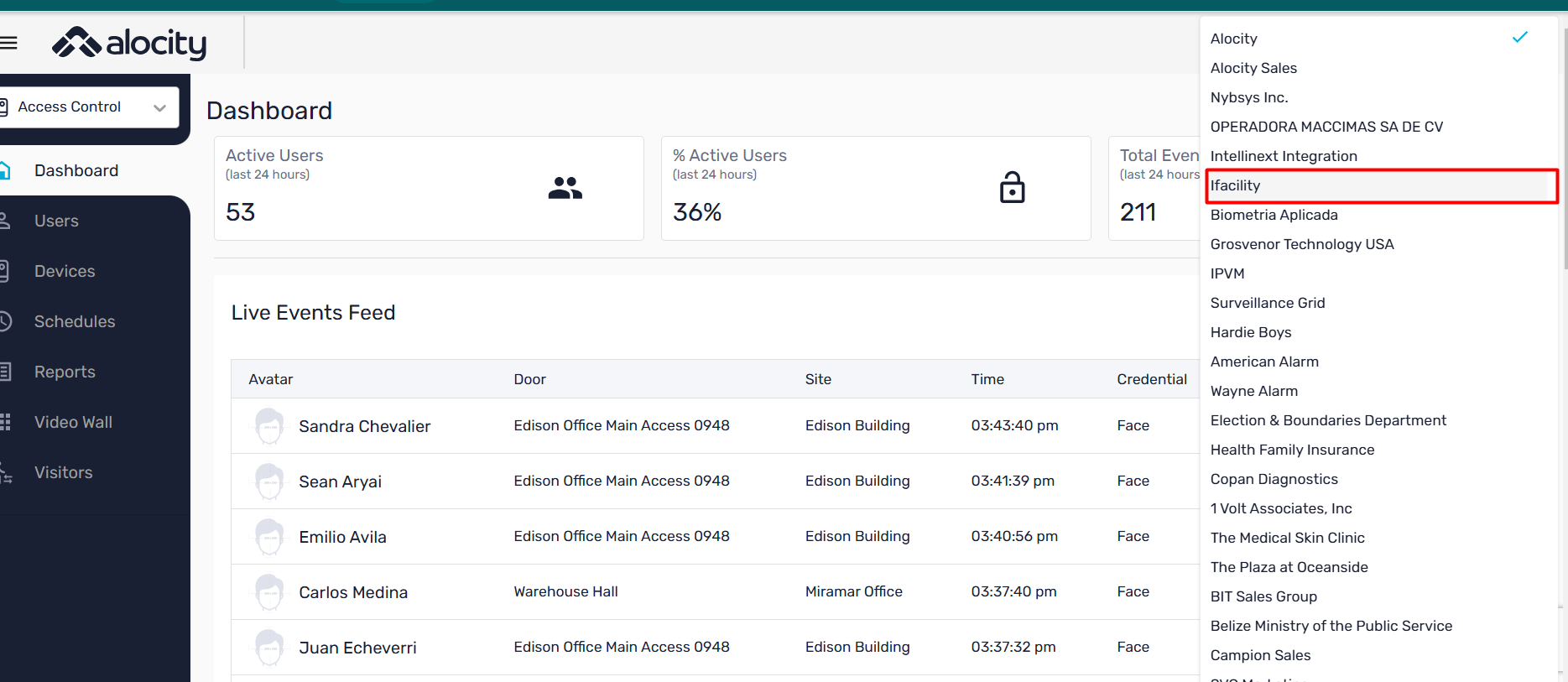Click the name Sandra Chevalier

click(x=365, y=426)
